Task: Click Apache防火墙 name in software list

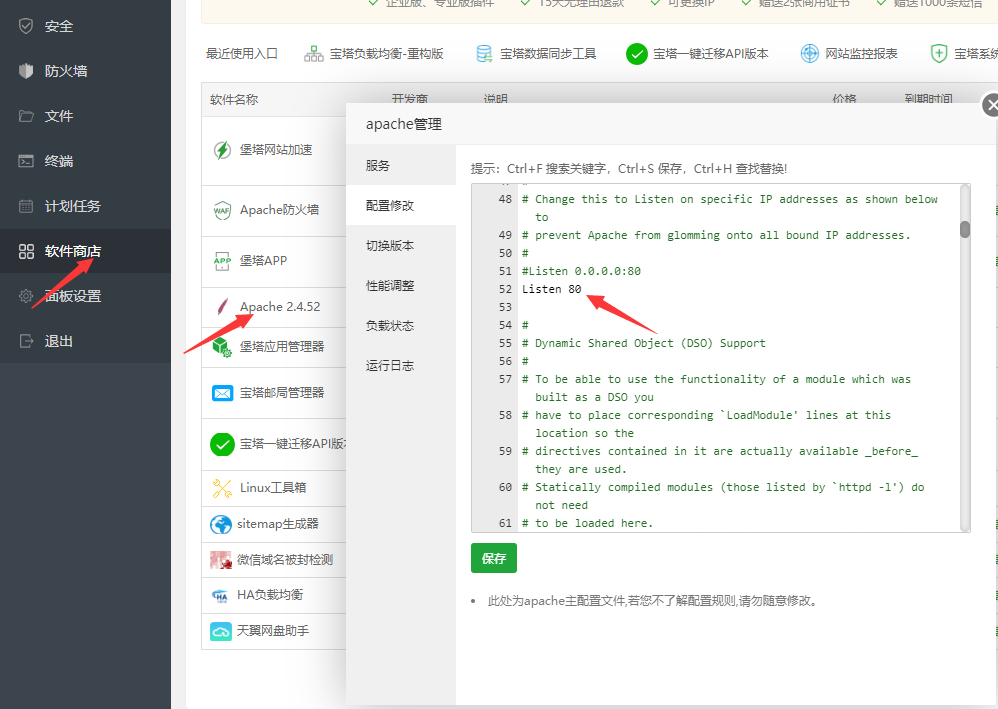Action: (x=279, y=210)
